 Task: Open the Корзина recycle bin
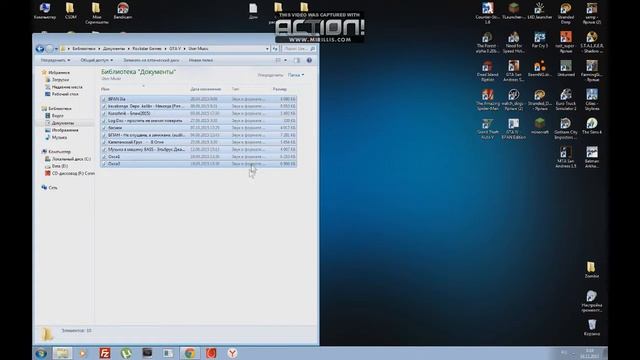[x=591, y=328]
